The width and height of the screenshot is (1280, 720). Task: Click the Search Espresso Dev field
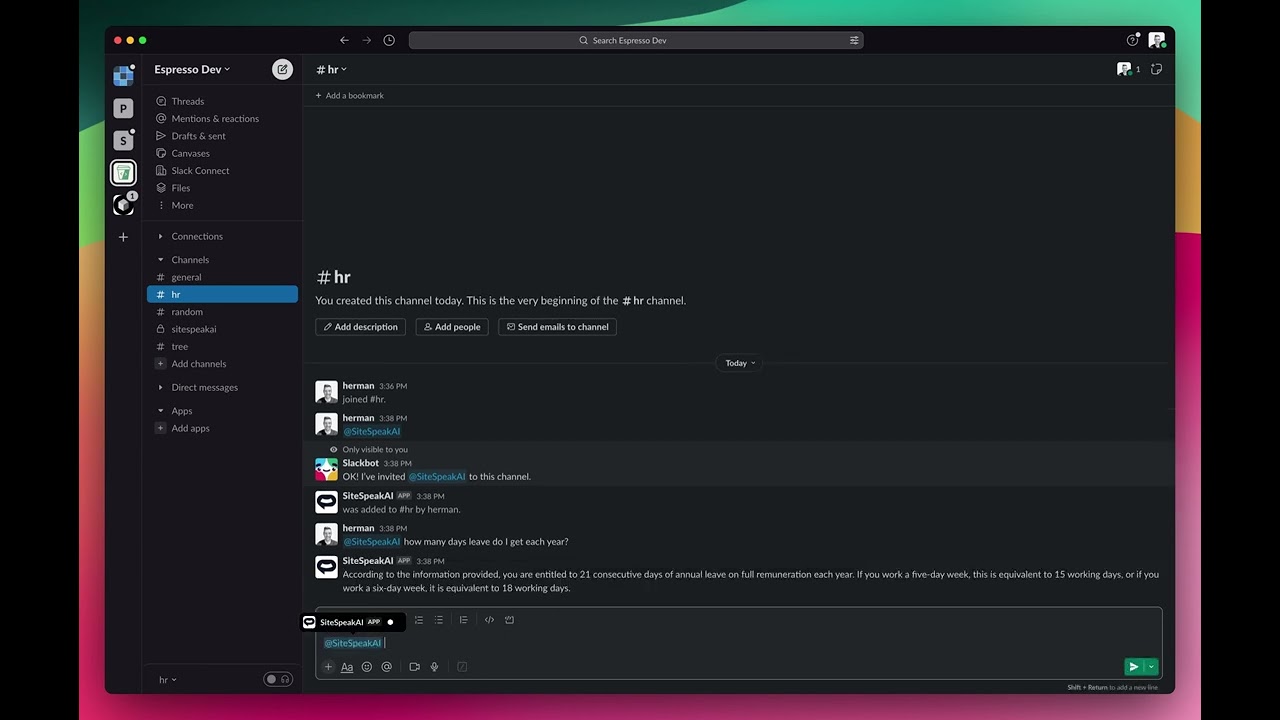point(636,40)
